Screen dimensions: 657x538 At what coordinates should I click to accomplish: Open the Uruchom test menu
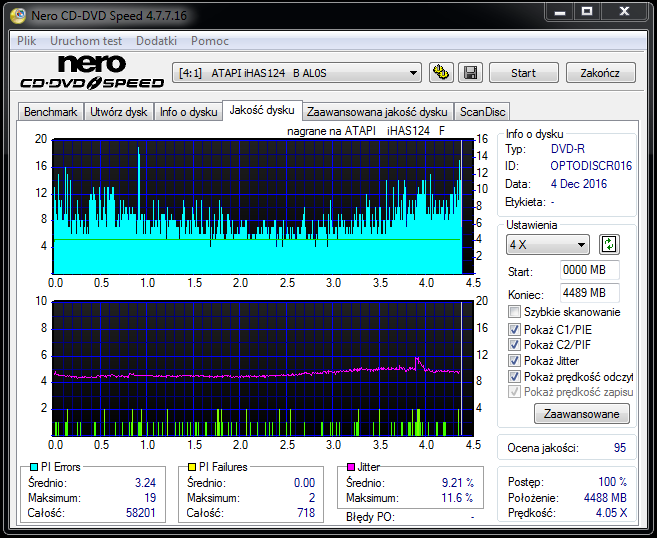(x=86, y=41)
